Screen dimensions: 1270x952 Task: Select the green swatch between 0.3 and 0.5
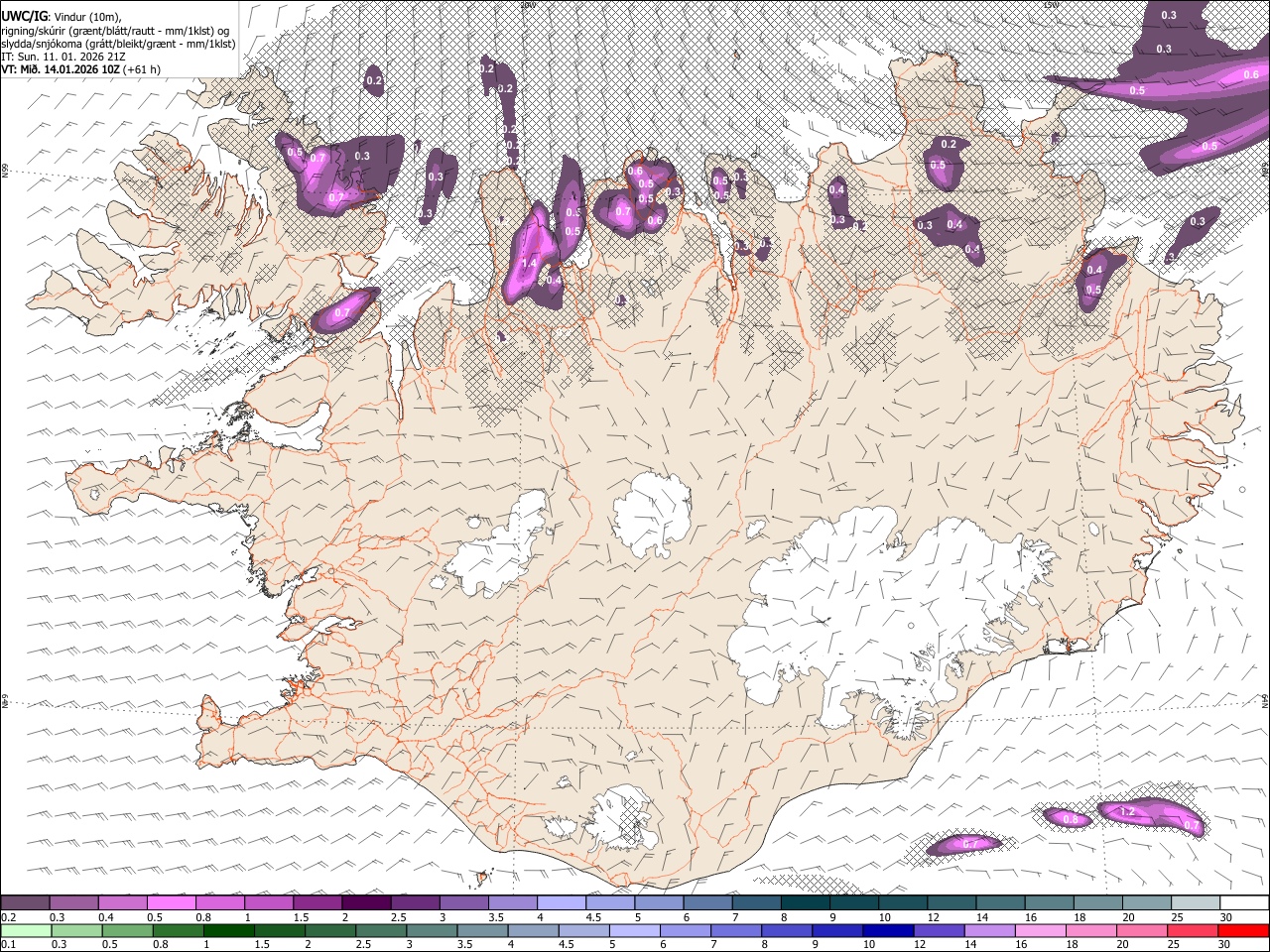pyautogui.click(x=75, y=931)
